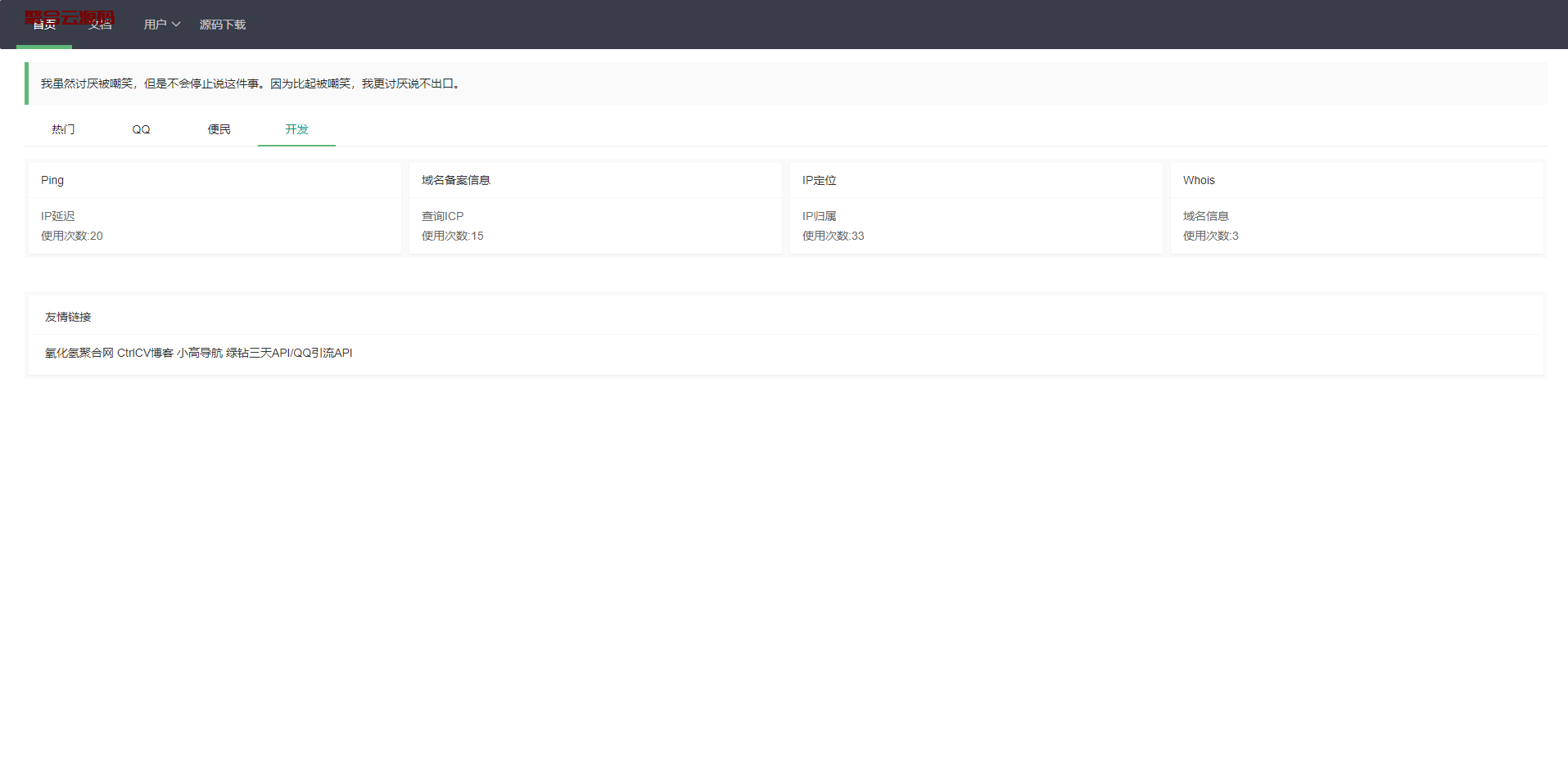Open the Whois card
Image resolution: width=1568 pixels, height=766 pixels.
(x=1357, y=208)
